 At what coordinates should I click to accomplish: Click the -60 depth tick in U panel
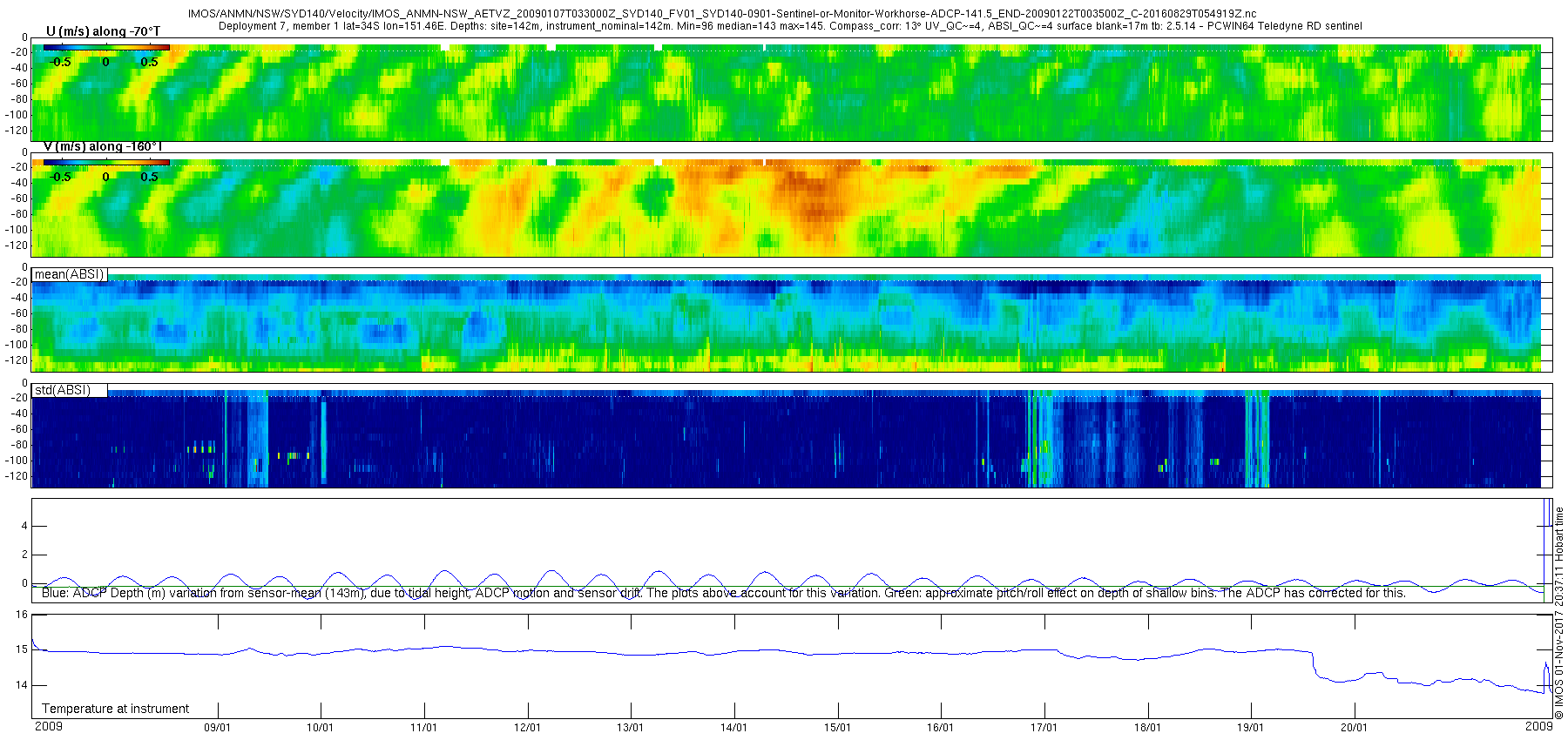pyautogui.click(x=19, y=84)
